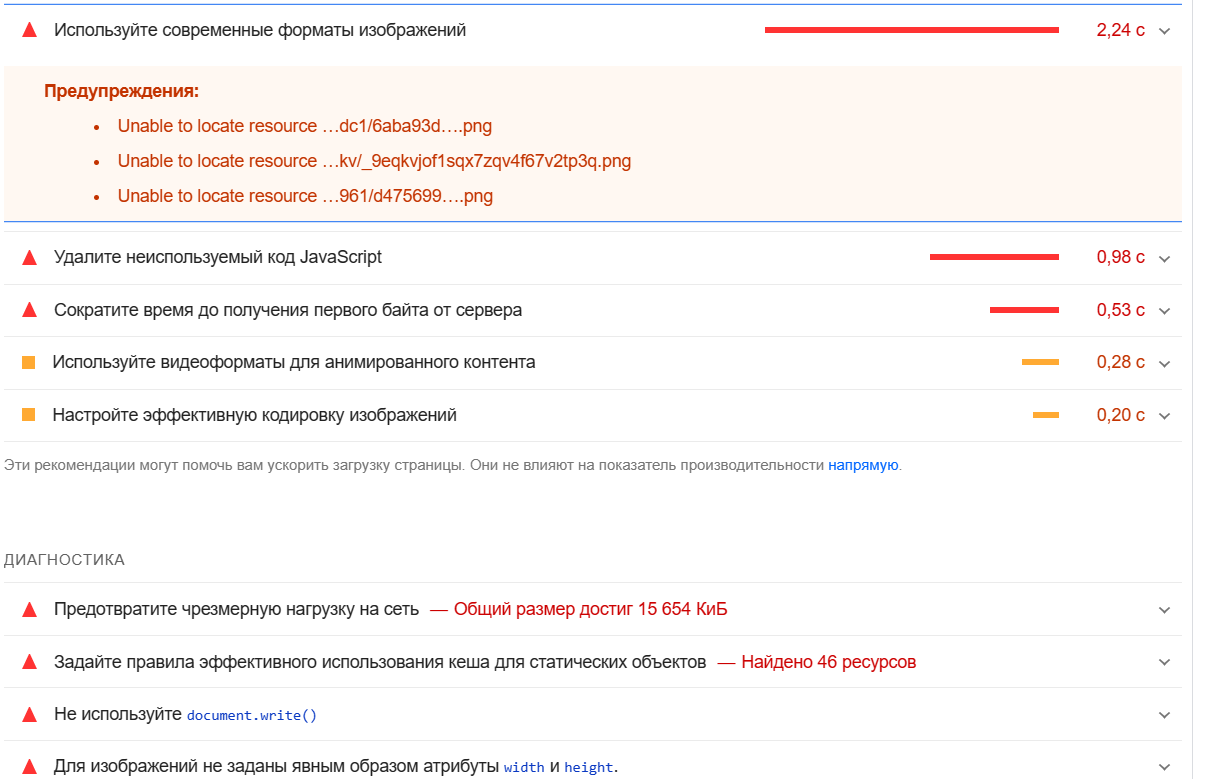Click 'Настройте эффективную кодировку изображений' title
The image size is (1206, 779).
[x=255, y=415]
